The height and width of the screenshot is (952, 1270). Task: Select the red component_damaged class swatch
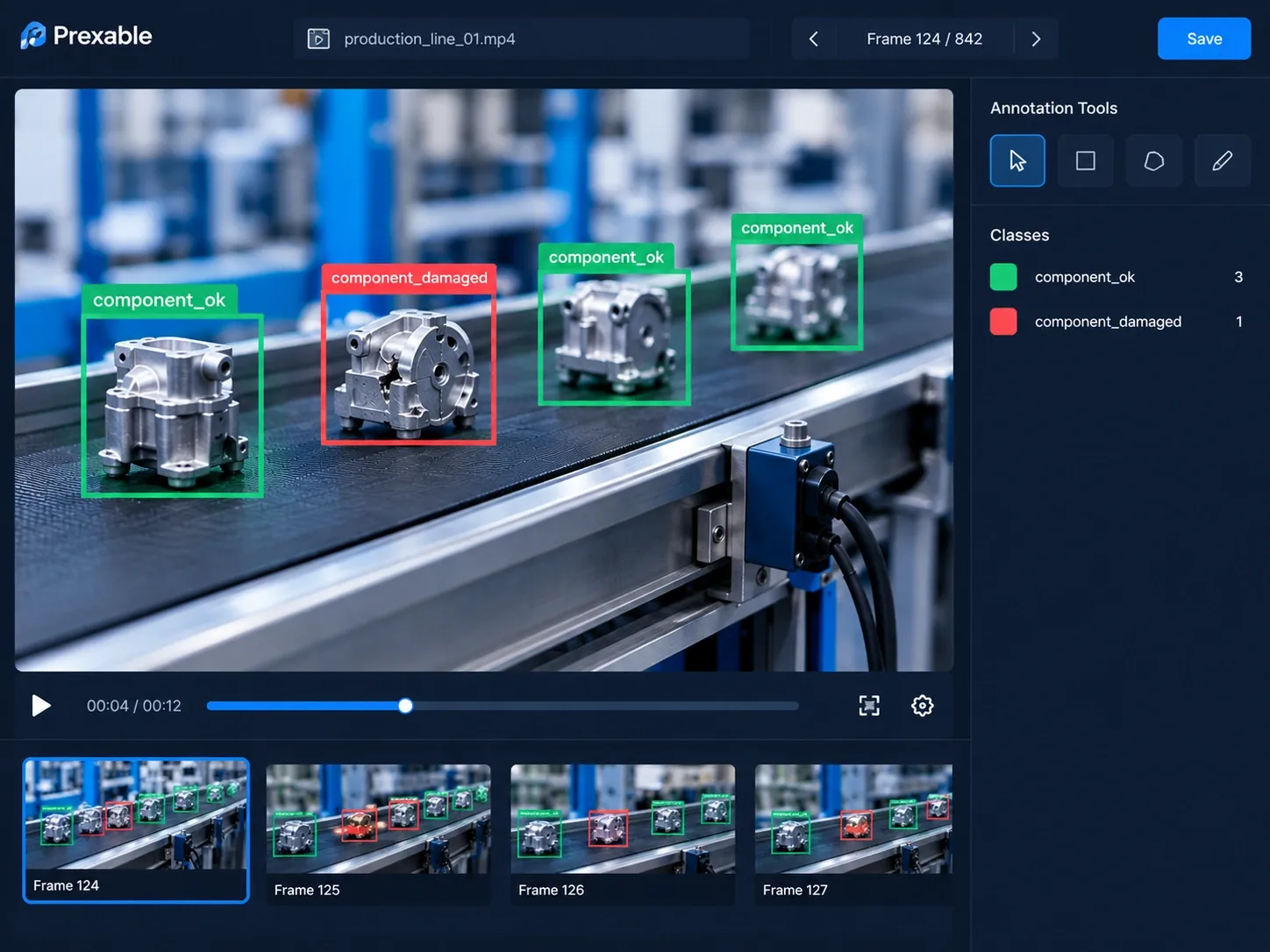1003,322
